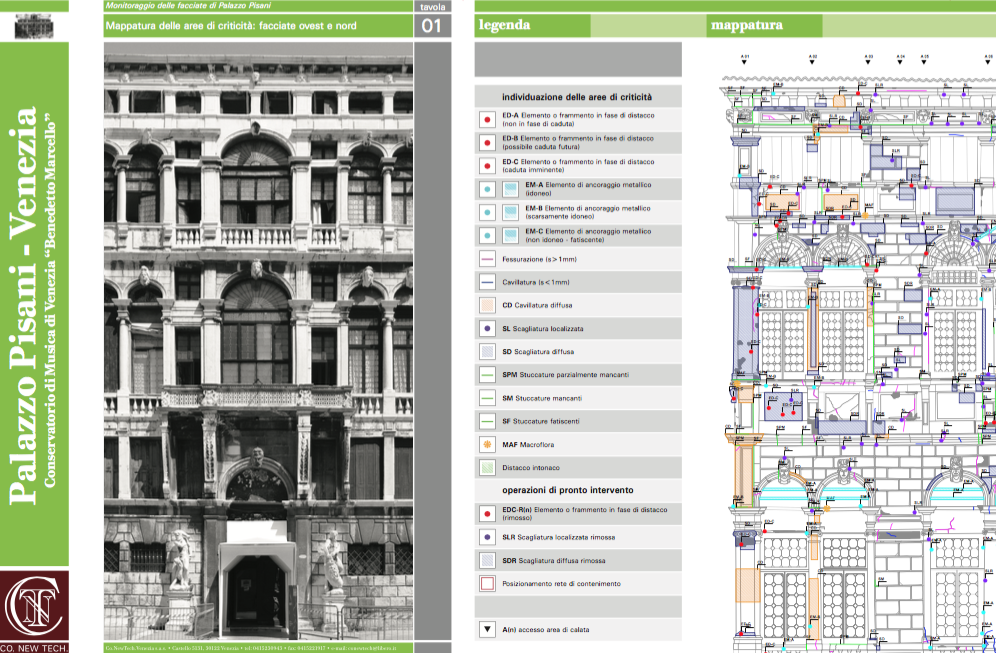996x653 pixels.
Task: Click the 'SPM Stuccature parzialmente mancanti' label
Action: point(565,375)
